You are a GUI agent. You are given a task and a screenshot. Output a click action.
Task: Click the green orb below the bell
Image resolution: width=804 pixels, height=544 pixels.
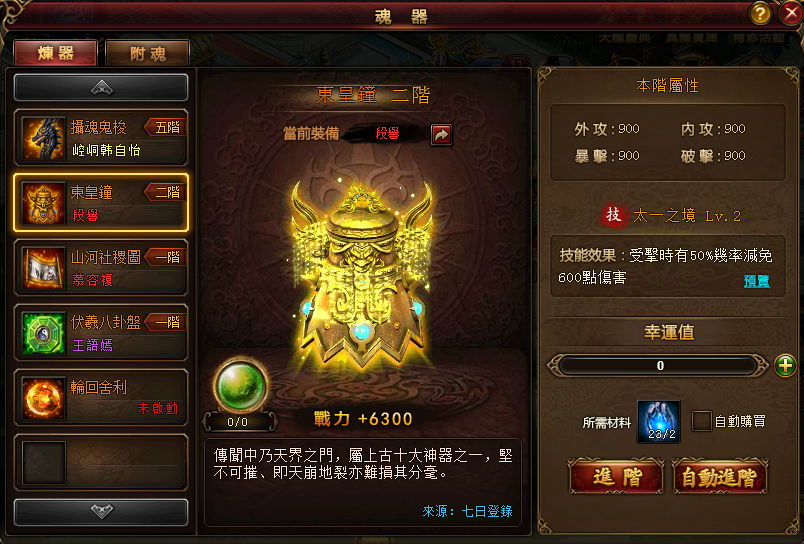pyautogui.click(x=240, y=386)
